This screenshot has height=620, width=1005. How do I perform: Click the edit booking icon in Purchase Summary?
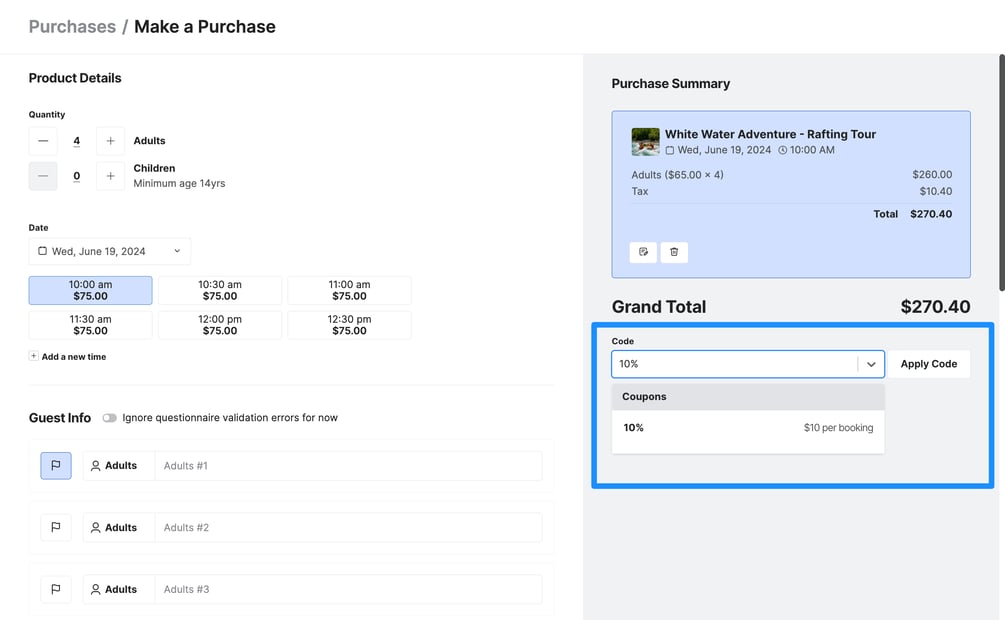pyautogui.click(x=643, y=252)
